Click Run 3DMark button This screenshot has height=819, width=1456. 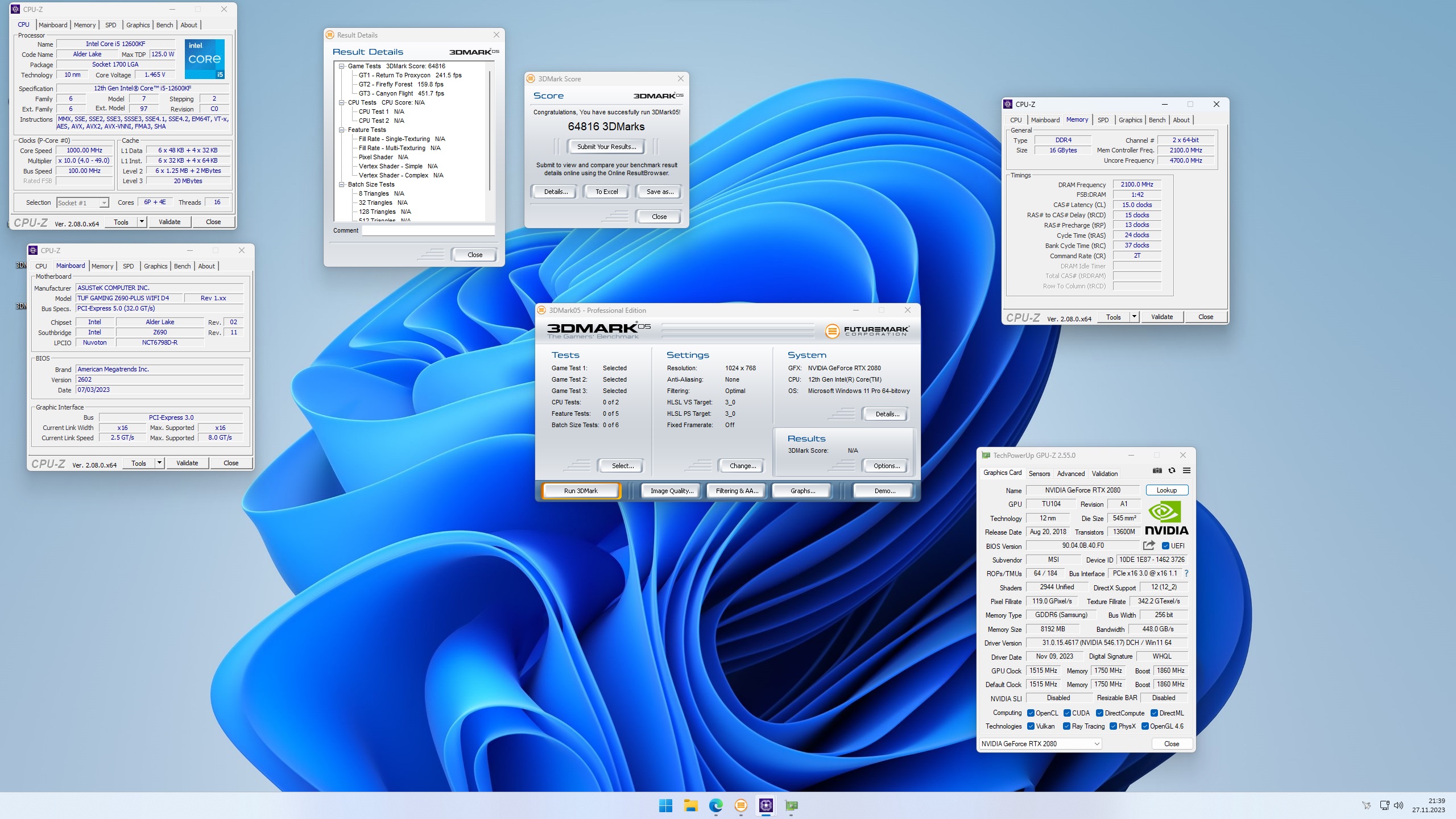581,490
